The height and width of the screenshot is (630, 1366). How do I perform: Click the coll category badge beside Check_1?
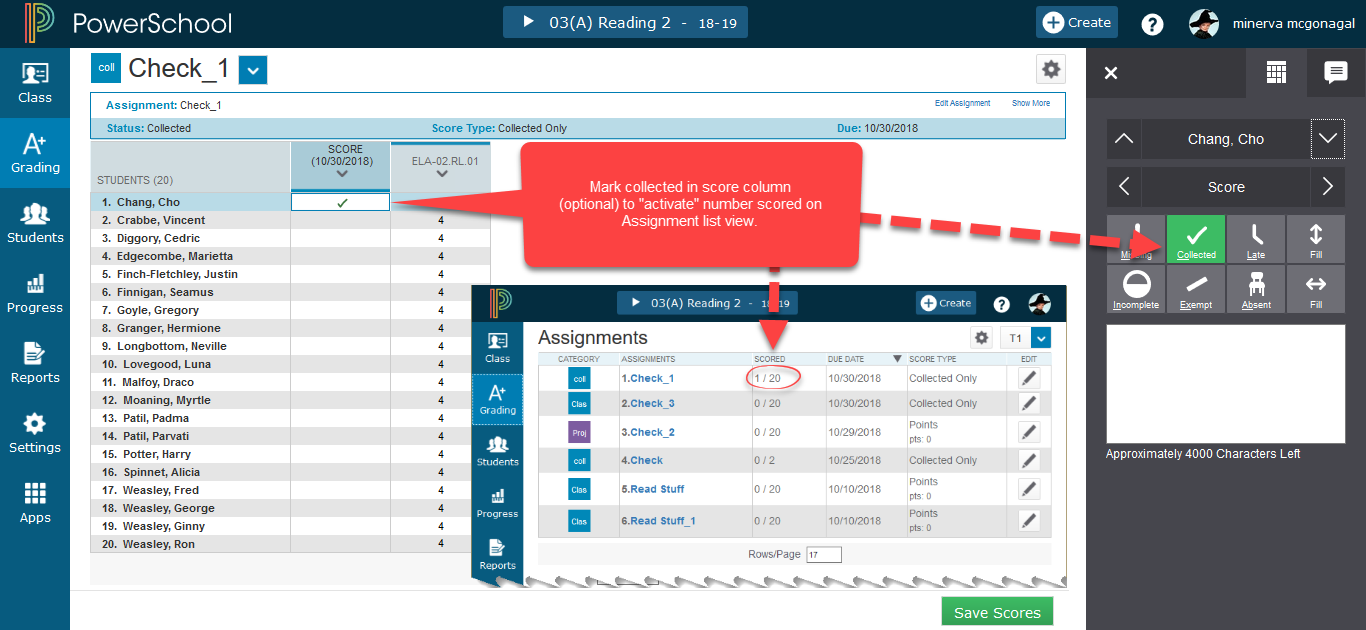(x=106, y=68)
